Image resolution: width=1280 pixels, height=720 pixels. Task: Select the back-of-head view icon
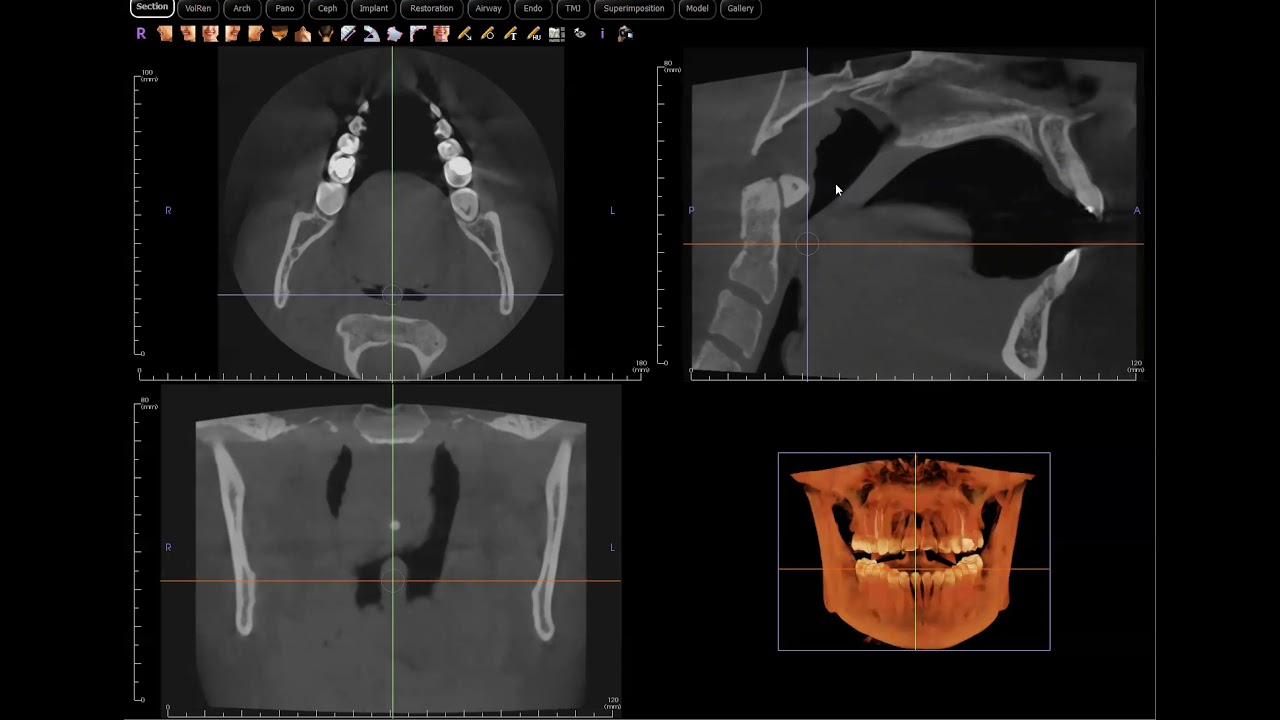326,33
